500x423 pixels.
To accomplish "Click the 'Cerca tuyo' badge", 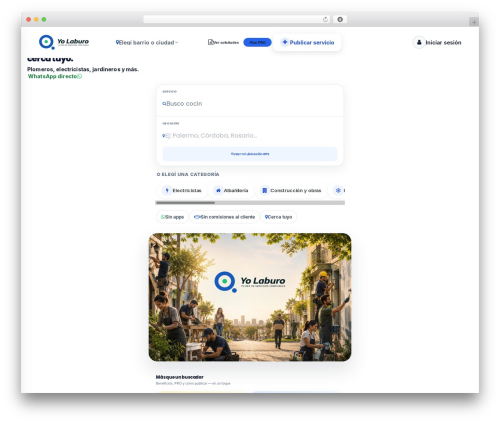I will pyautogui.click(x=278, y=217).
